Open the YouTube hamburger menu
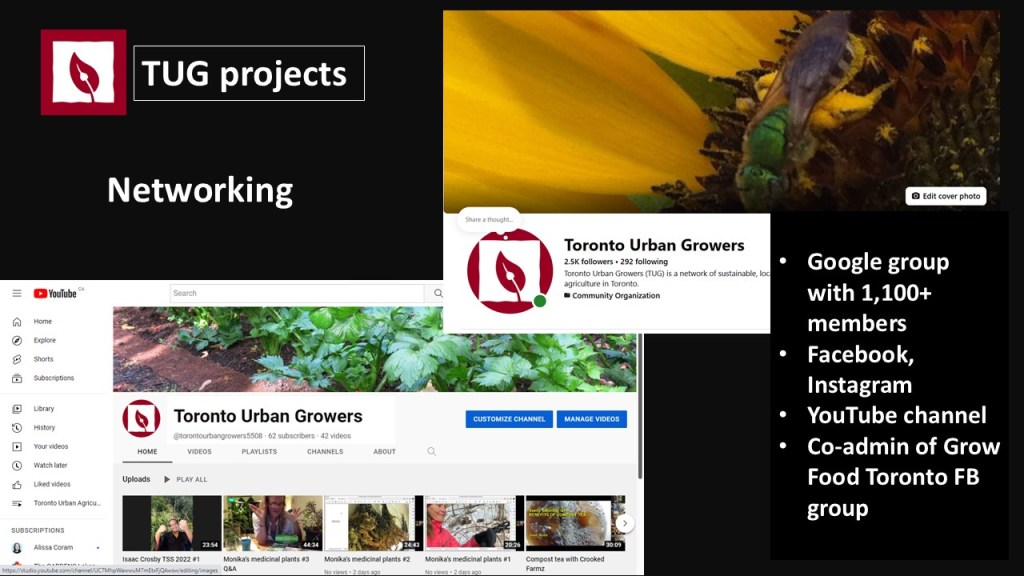 [x=17, y=293]
